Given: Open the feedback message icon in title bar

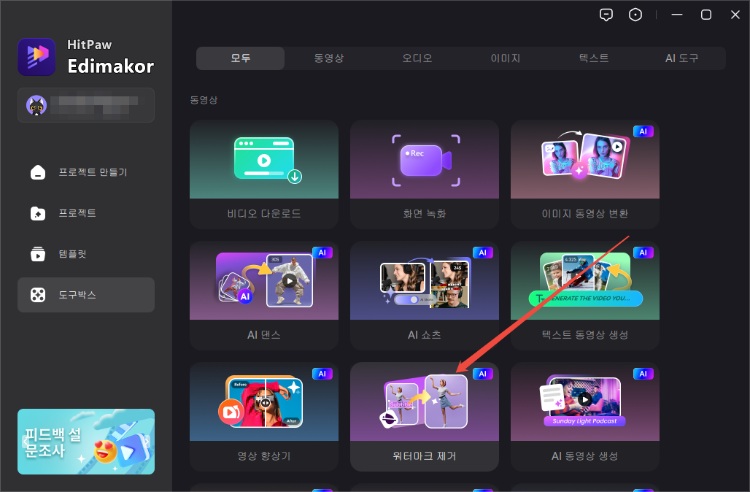Looking at the screenshot, I should click(606, 15).
